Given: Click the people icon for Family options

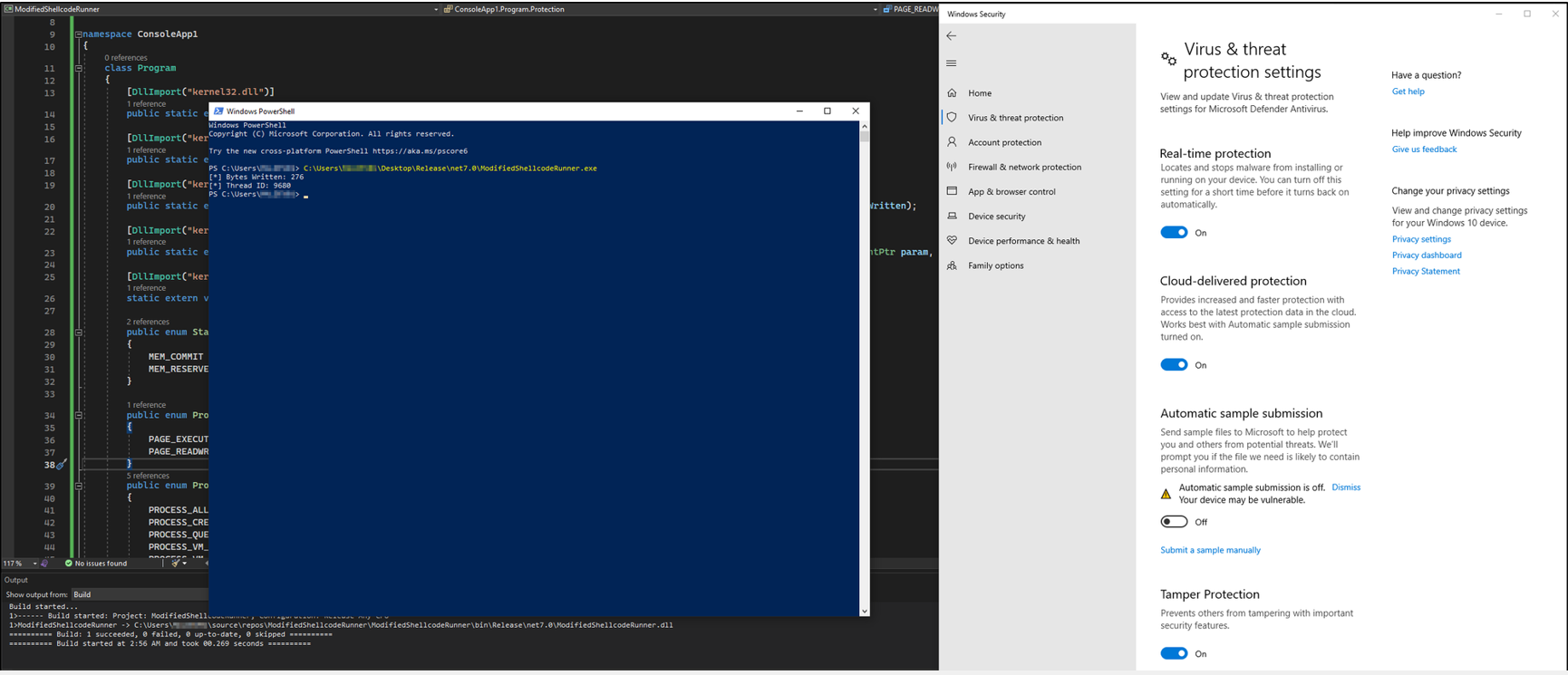Looking at the screenshot, I should (952, 265).
